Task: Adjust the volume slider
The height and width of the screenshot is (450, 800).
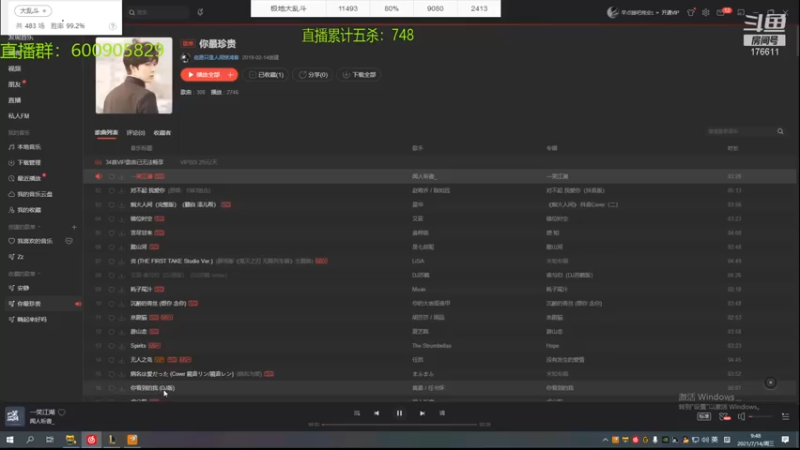Action: (761, 417)
